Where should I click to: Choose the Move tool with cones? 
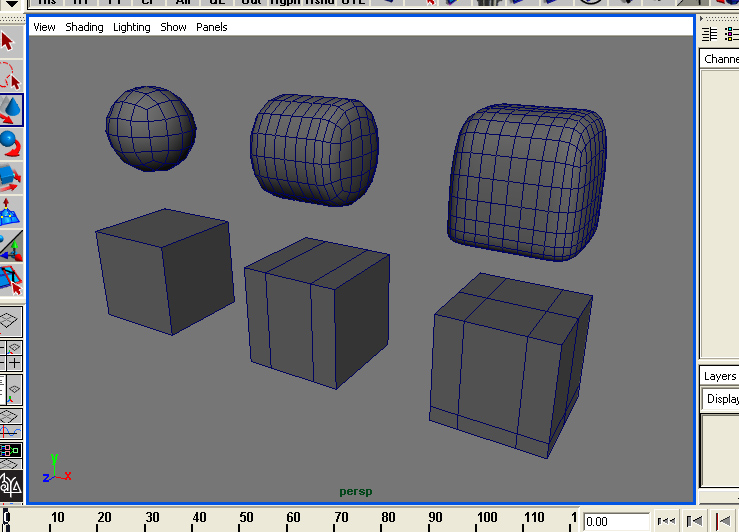point(11,110)
